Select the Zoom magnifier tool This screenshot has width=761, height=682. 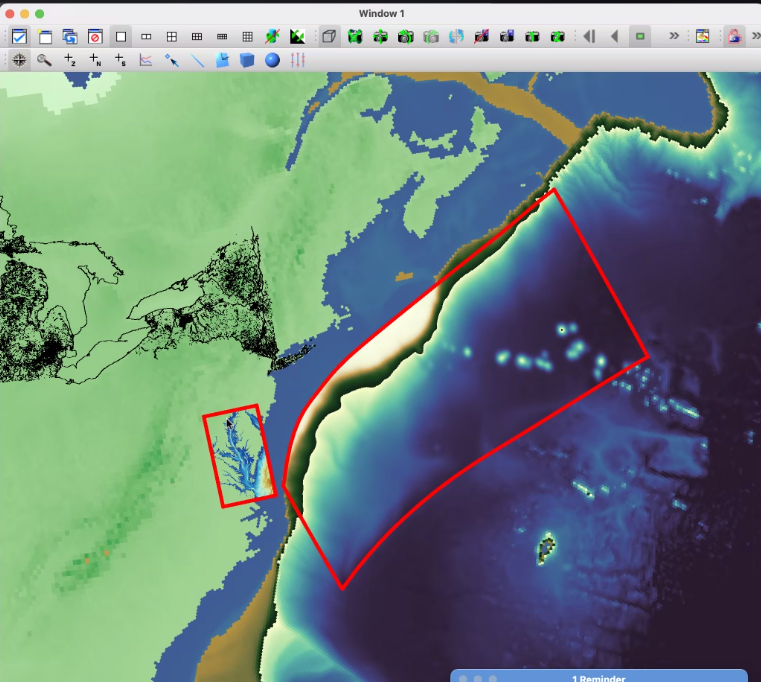click(44, 60)
